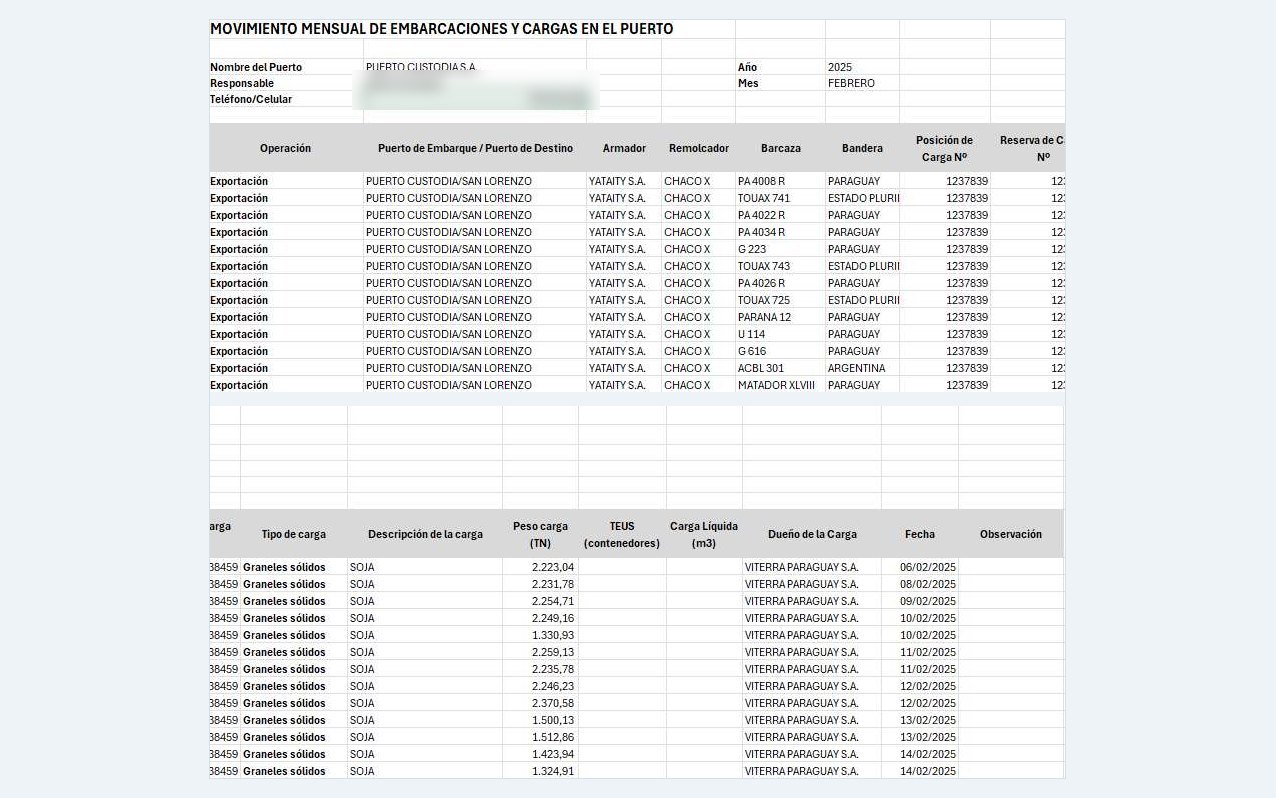Click the Año label cell
This screenshot has height=798, width=1276.
click(747, 67)
